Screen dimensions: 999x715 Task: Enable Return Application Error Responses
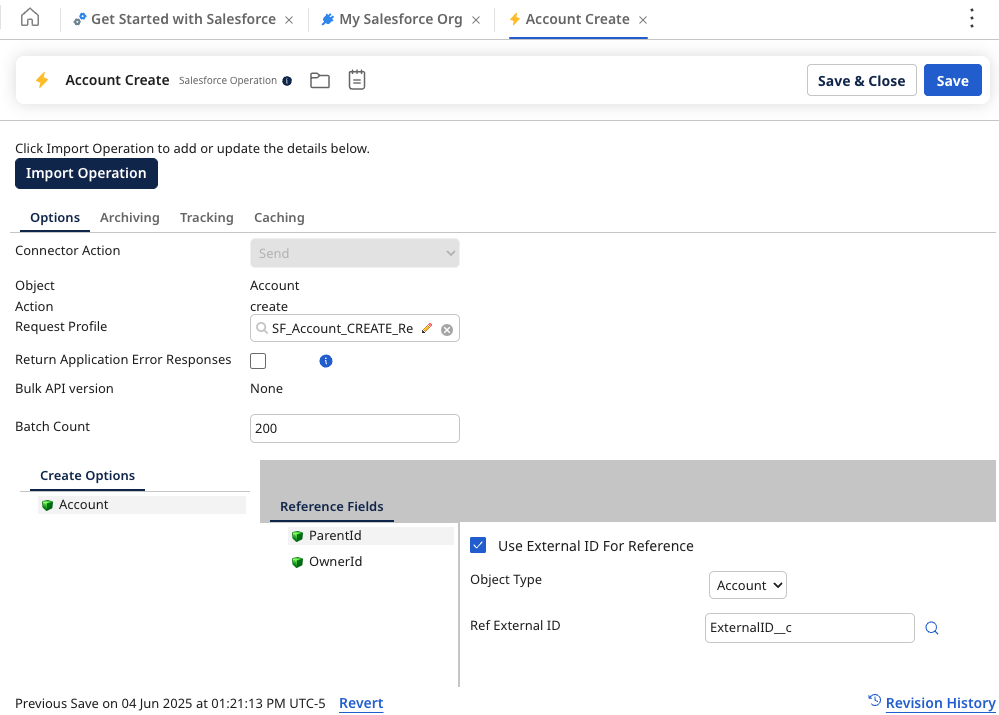click(x=257, y=360)
